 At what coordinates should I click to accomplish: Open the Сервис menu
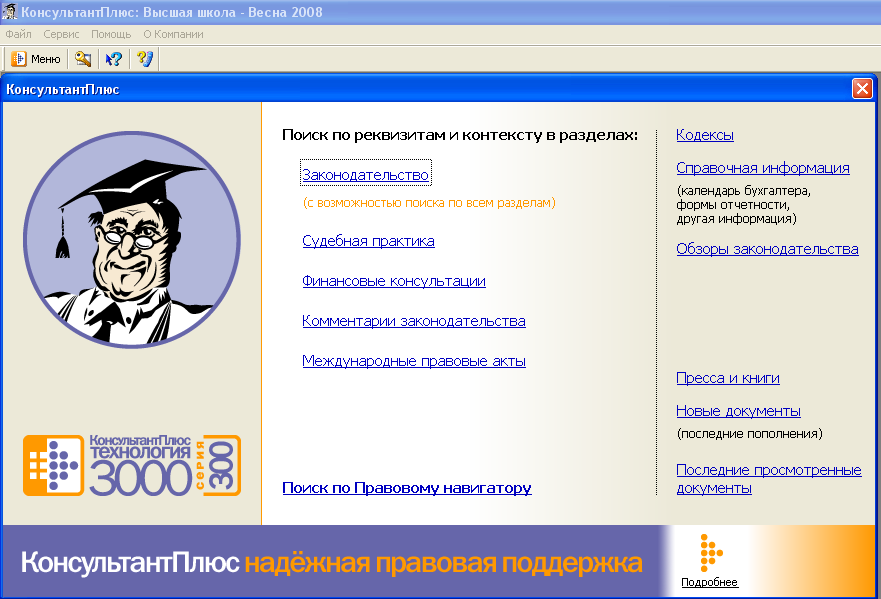[x=61, y=34]
